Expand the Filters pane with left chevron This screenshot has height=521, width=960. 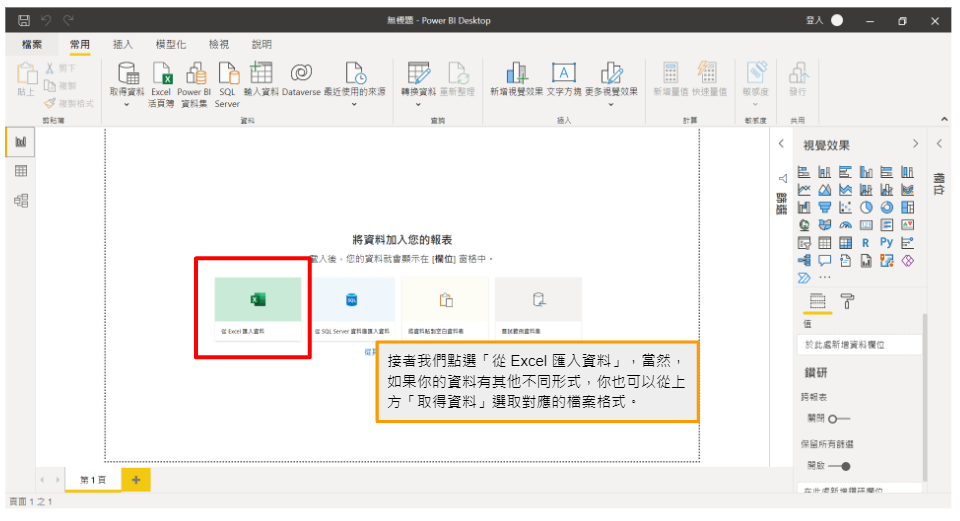pos(781,144)
